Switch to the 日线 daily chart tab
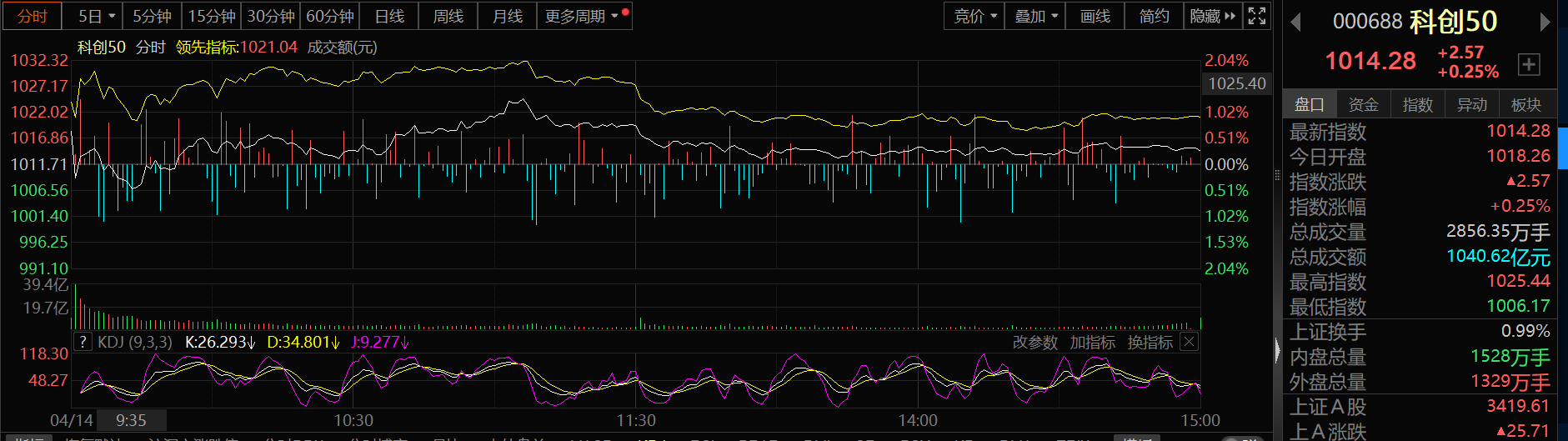Screen dimensions: 1568x441 (389, 16)
